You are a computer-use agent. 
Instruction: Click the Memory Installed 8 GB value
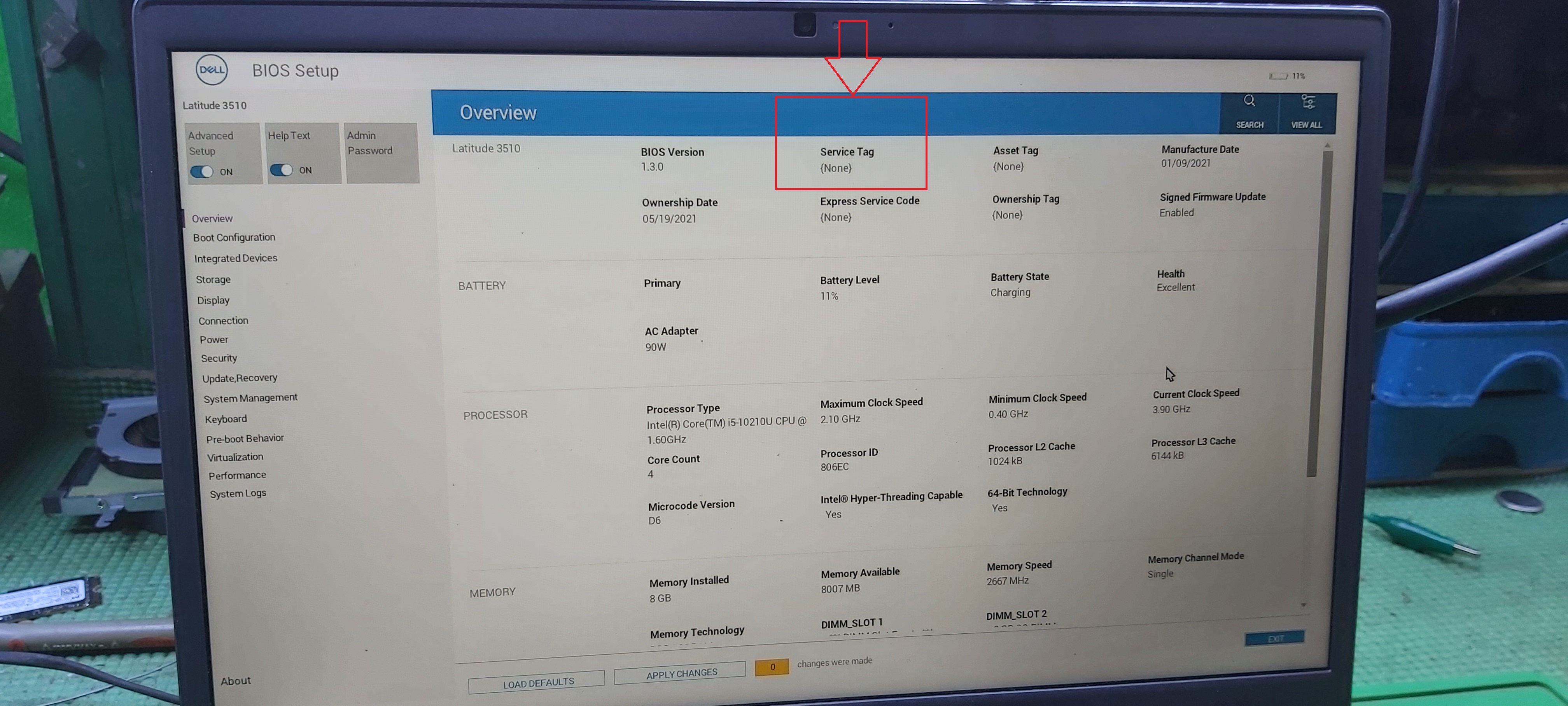pos(660,598)
